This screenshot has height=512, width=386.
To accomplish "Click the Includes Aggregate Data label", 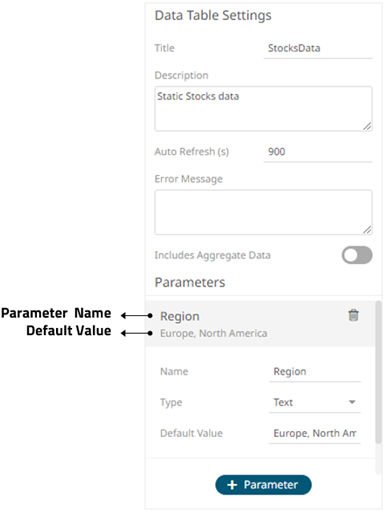I will tap(212, 255).
